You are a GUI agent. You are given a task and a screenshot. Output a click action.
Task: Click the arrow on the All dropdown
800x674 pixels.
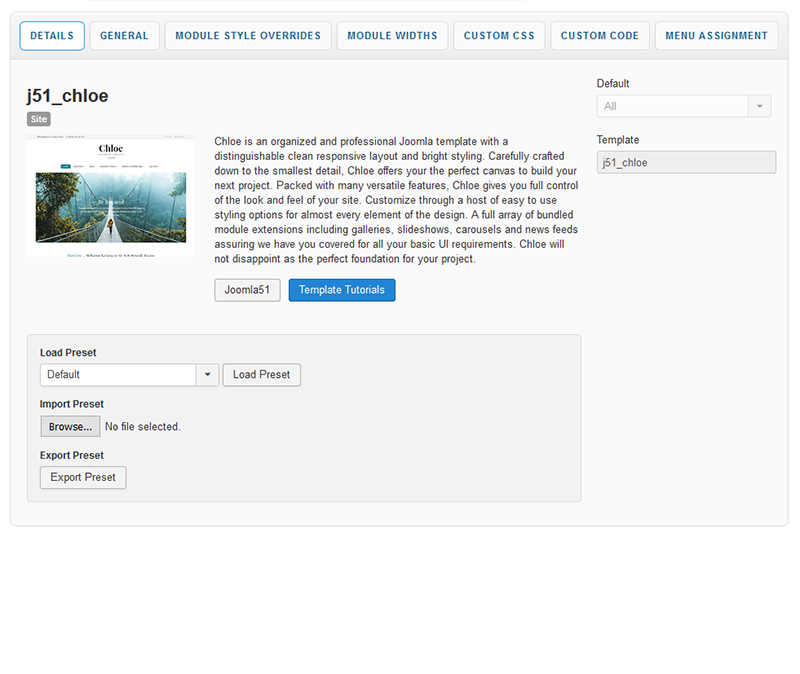[760, 106]
